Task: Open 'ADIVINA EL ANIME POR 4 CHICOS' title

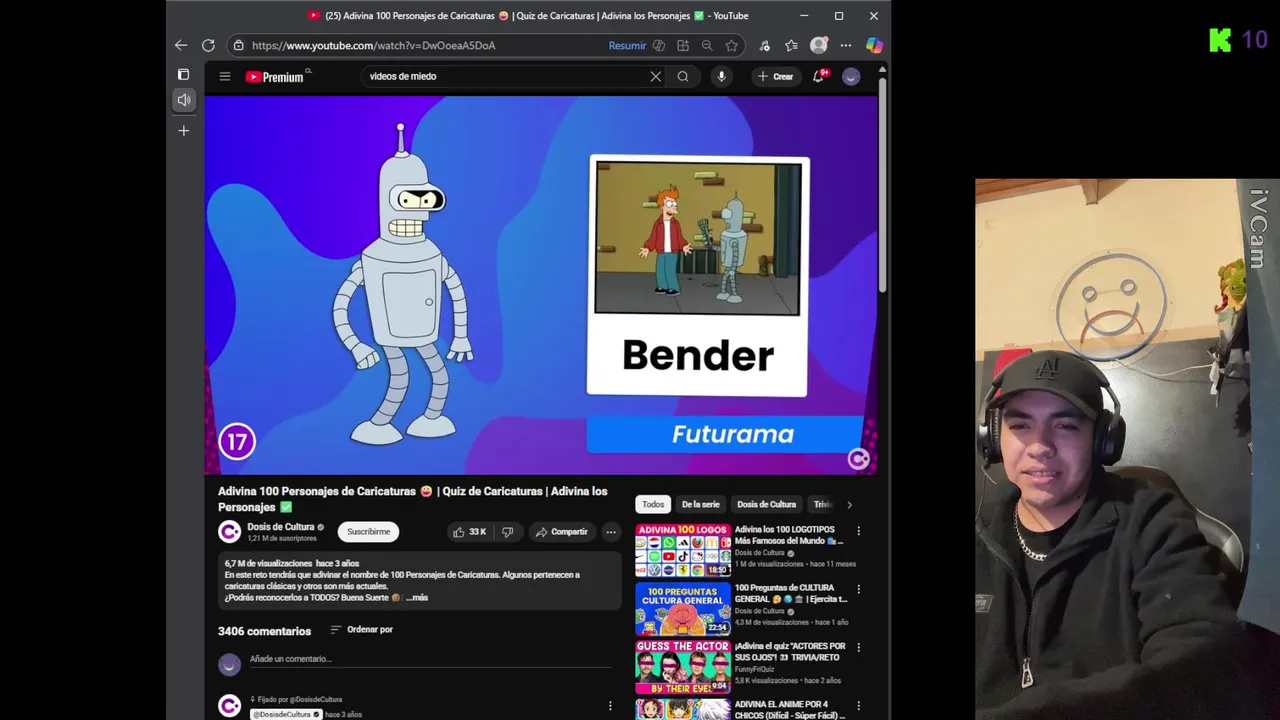Action: tap(788, 710)
